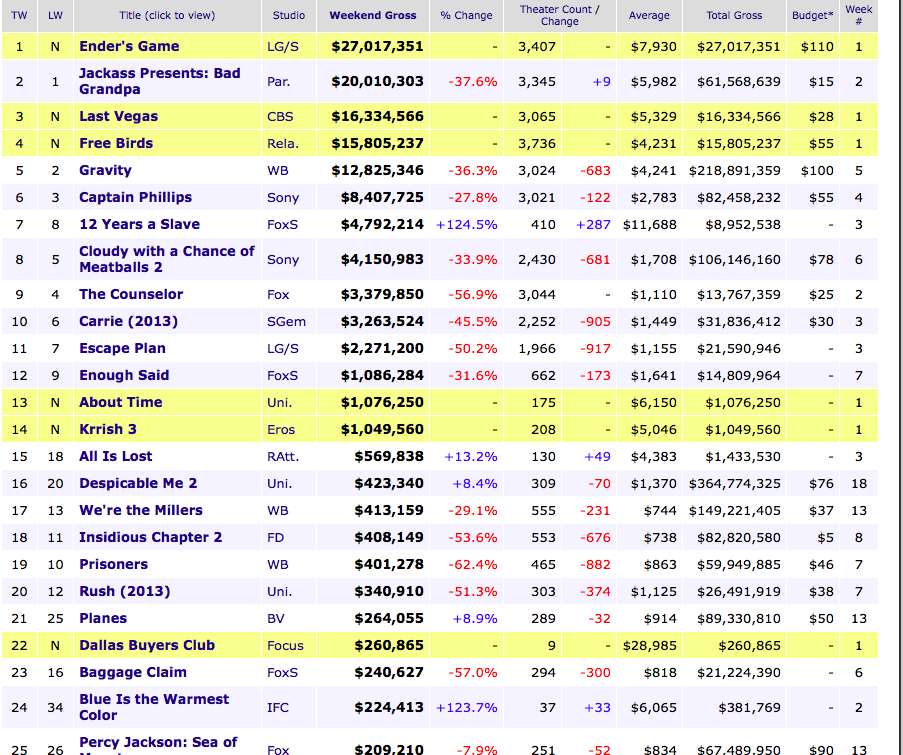Sort by % Change column header
This screenshot has width=903, height=755.
tap(466, 16)
